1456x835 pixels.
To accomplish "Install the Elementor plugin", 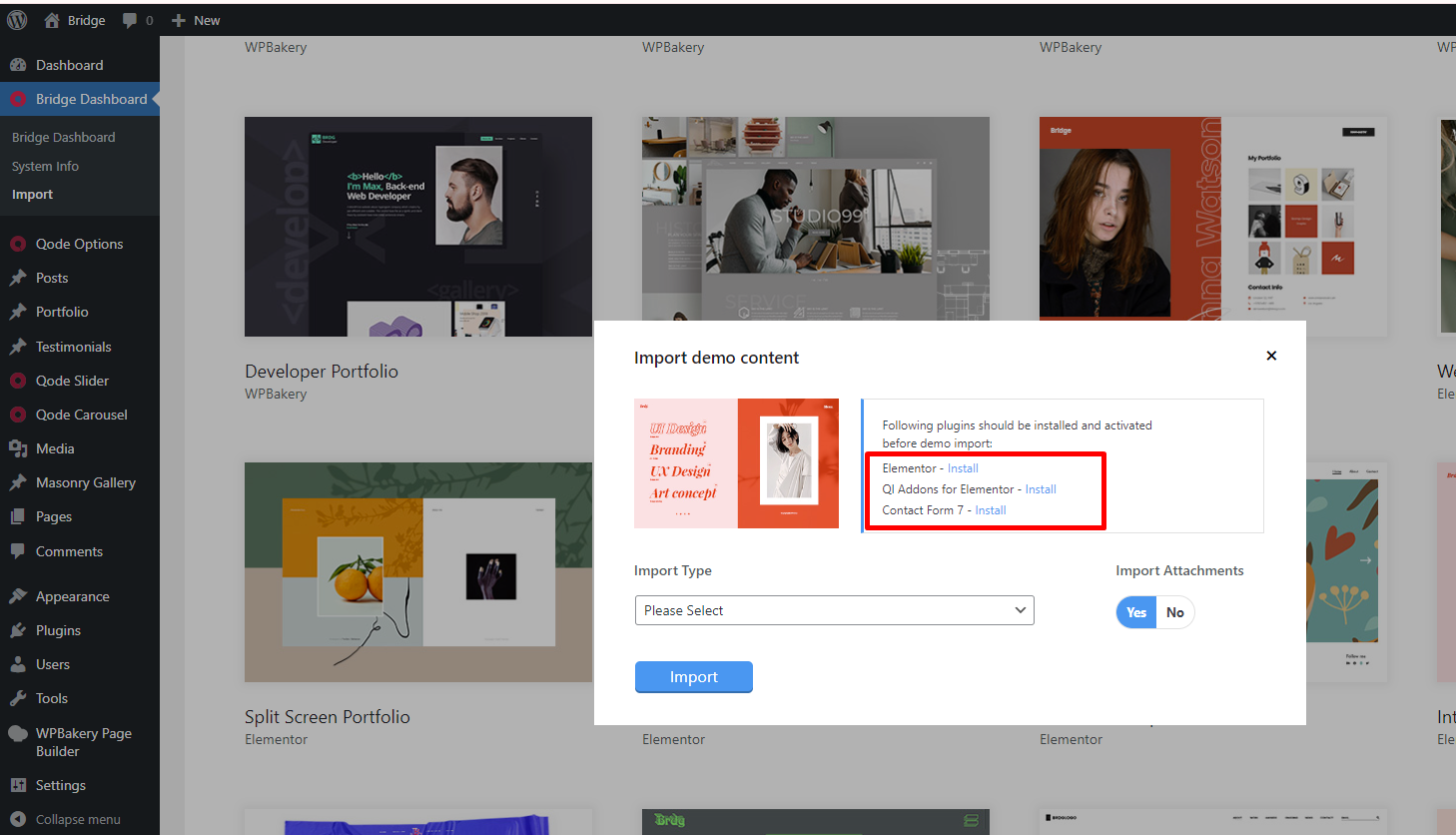I will tap(963, 468).
